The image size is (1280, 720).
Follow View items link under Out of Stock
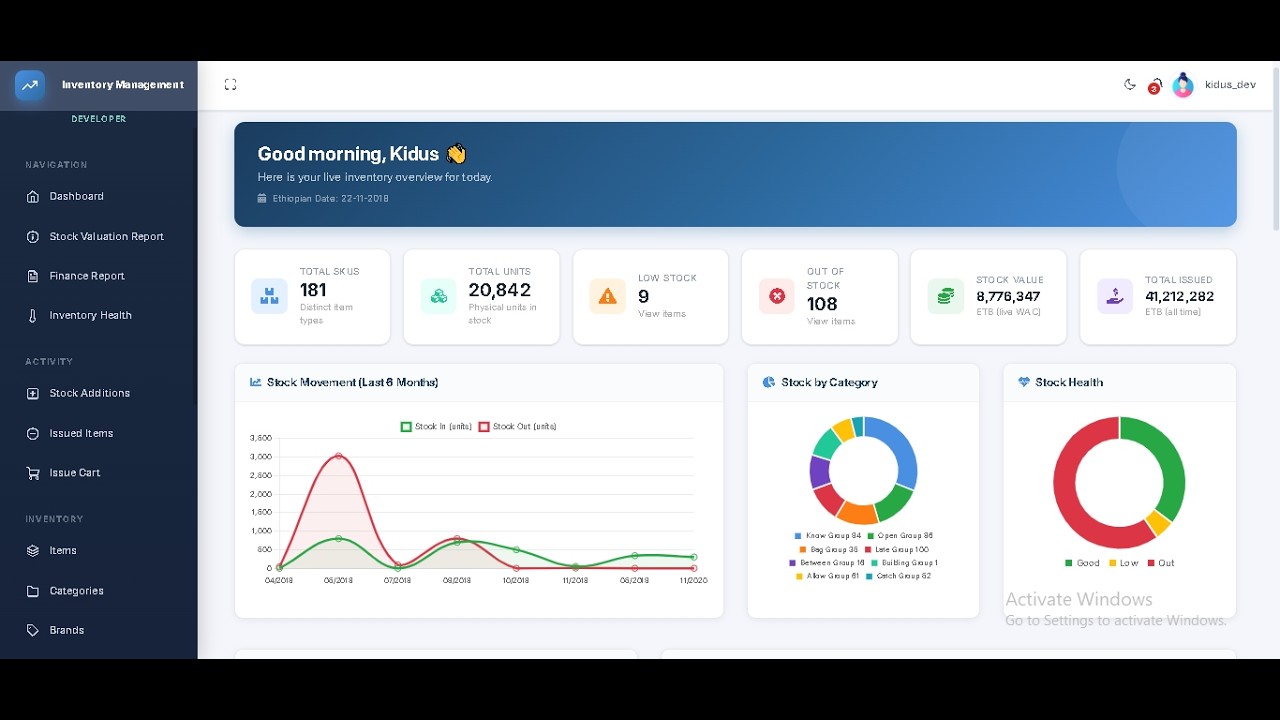831,322
